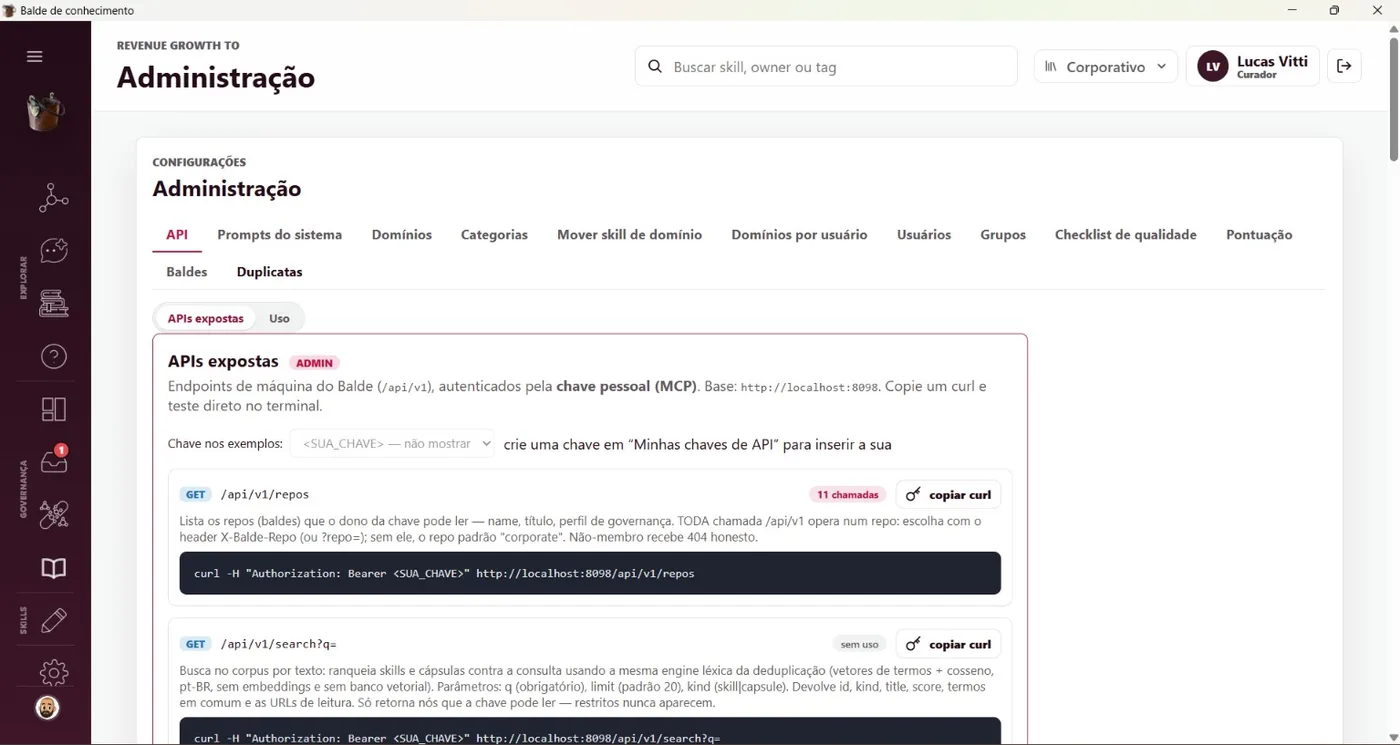Open the Prompts do sistema tab
Viewport: 1400px width, 745px height.
click(280, 235)
